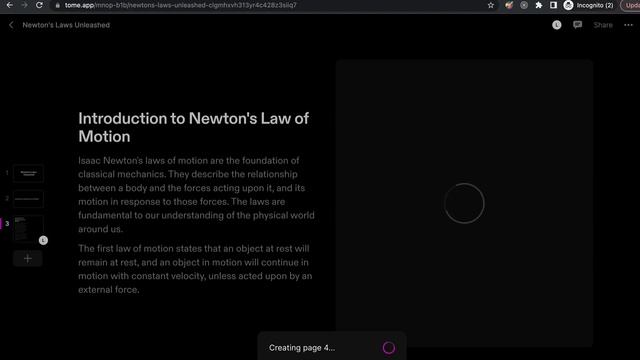Click the Update button in the browser corner
Screen dimensions: 640x360
click(631, 5)
